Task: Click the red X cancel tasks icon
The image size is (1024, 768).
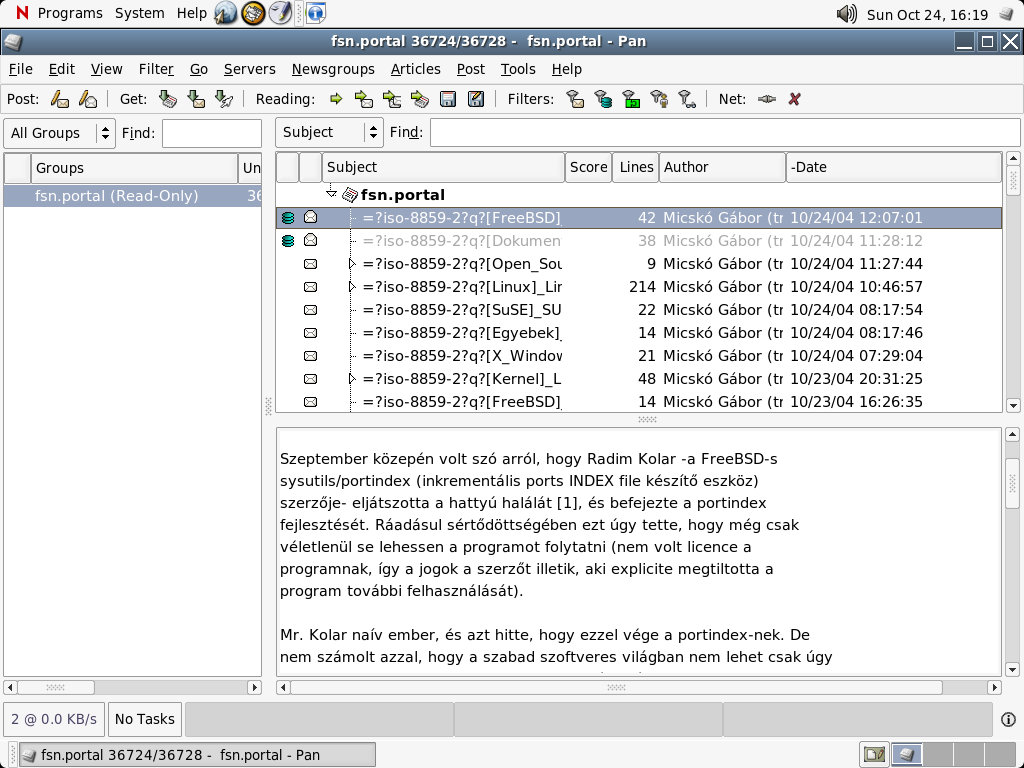Action: coord(795,99)
